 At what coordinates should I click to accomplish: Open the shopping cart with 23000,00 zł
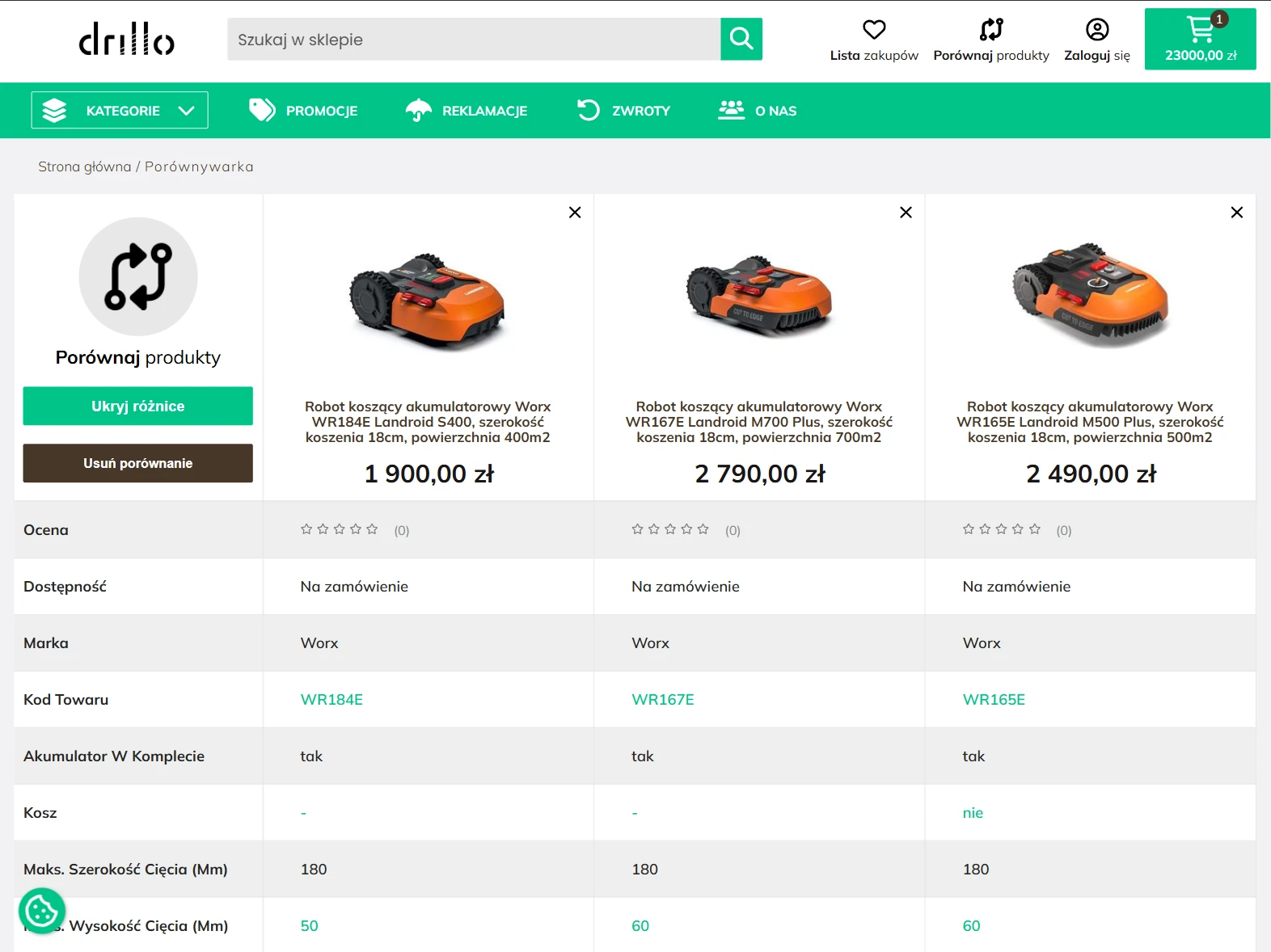pyautogui.click(x=1200, y=40)
